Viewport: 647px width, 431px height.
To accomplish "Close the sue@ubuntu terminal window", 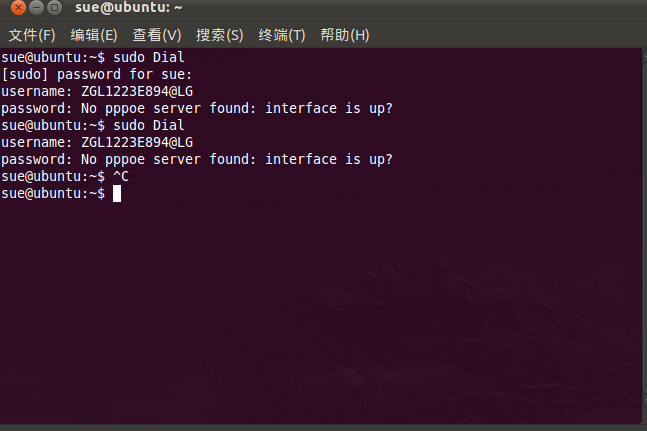I will pyautogui.click(x=18, y=7).
